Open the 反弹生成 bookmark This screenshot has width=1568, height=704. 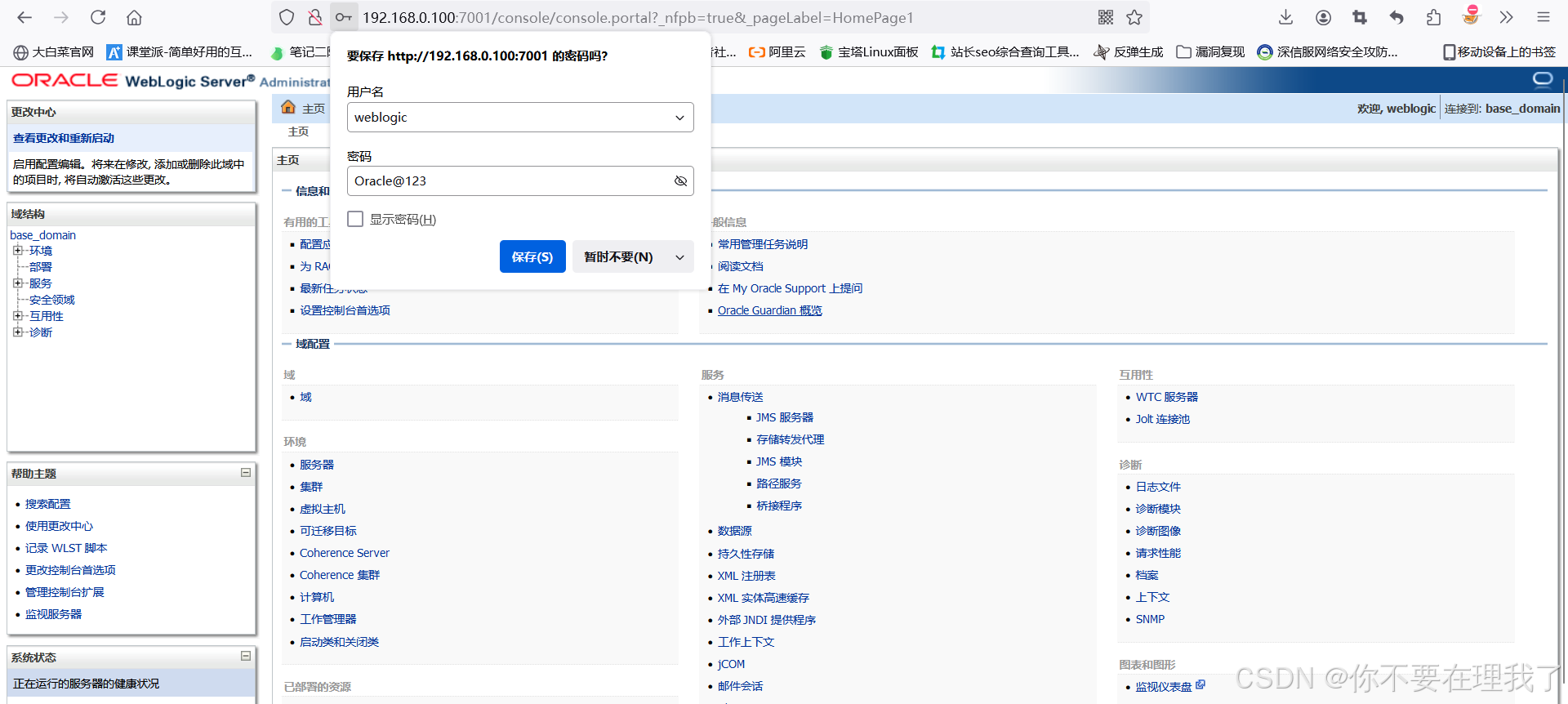[x=1129, y=52]
